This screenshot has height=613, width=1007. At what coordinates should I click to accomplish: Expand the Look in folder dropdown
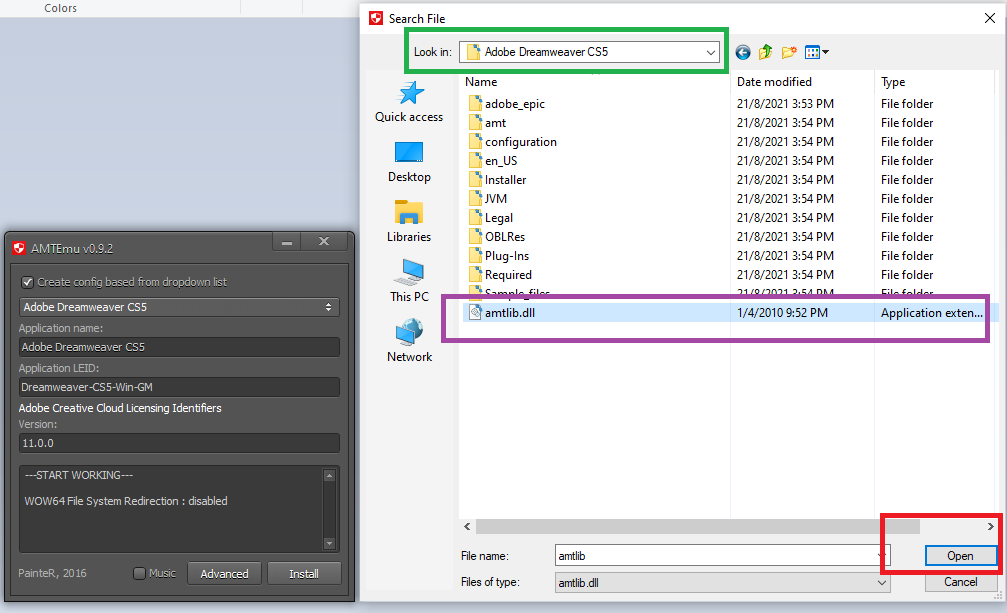[x=711, y=51]
